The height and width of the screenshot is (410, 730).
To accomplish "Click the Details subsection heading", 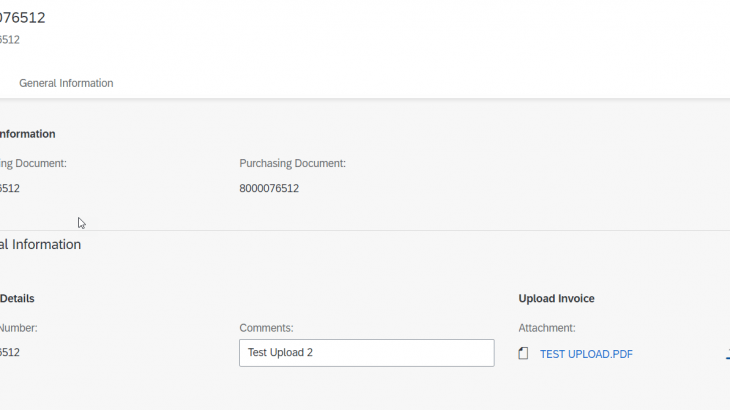I will pos(18,299).
